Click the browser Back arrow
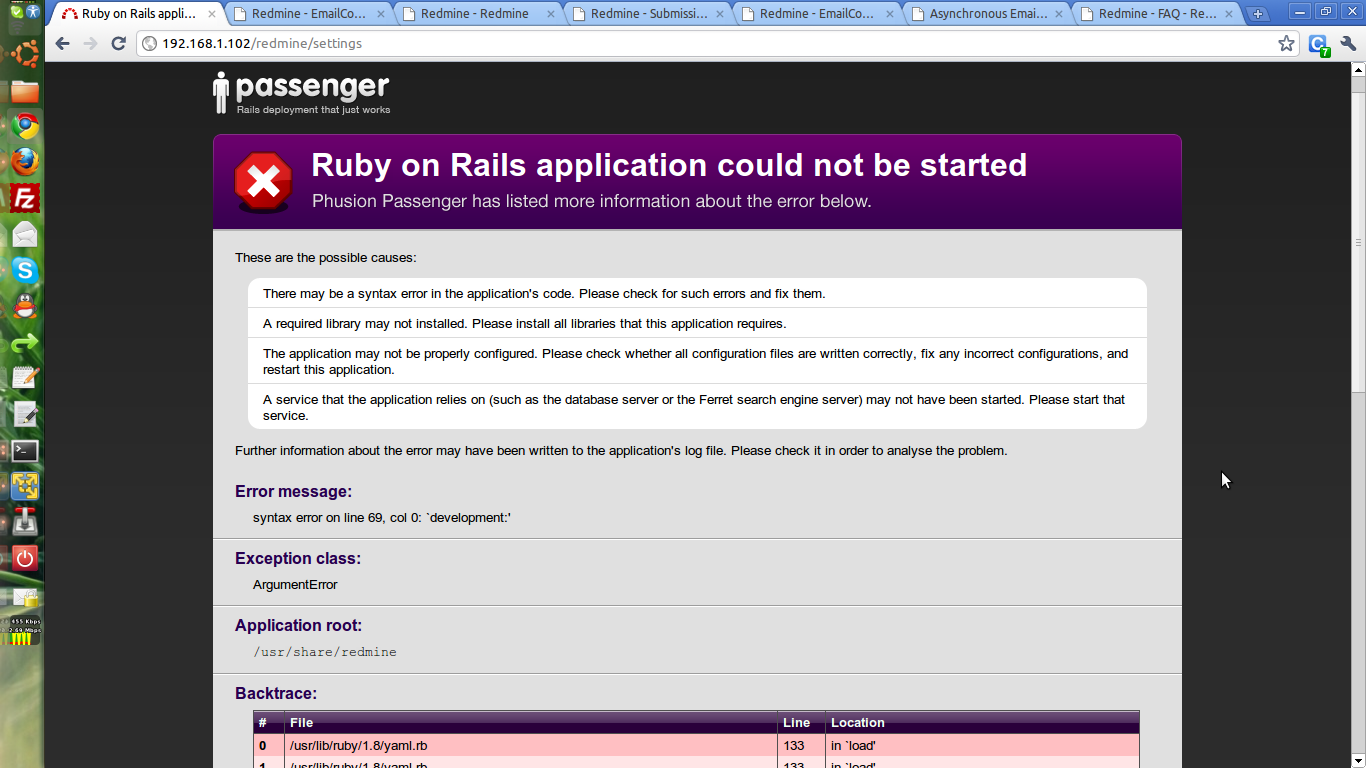Screen dimensions: 1366x768 pos(63,43)
